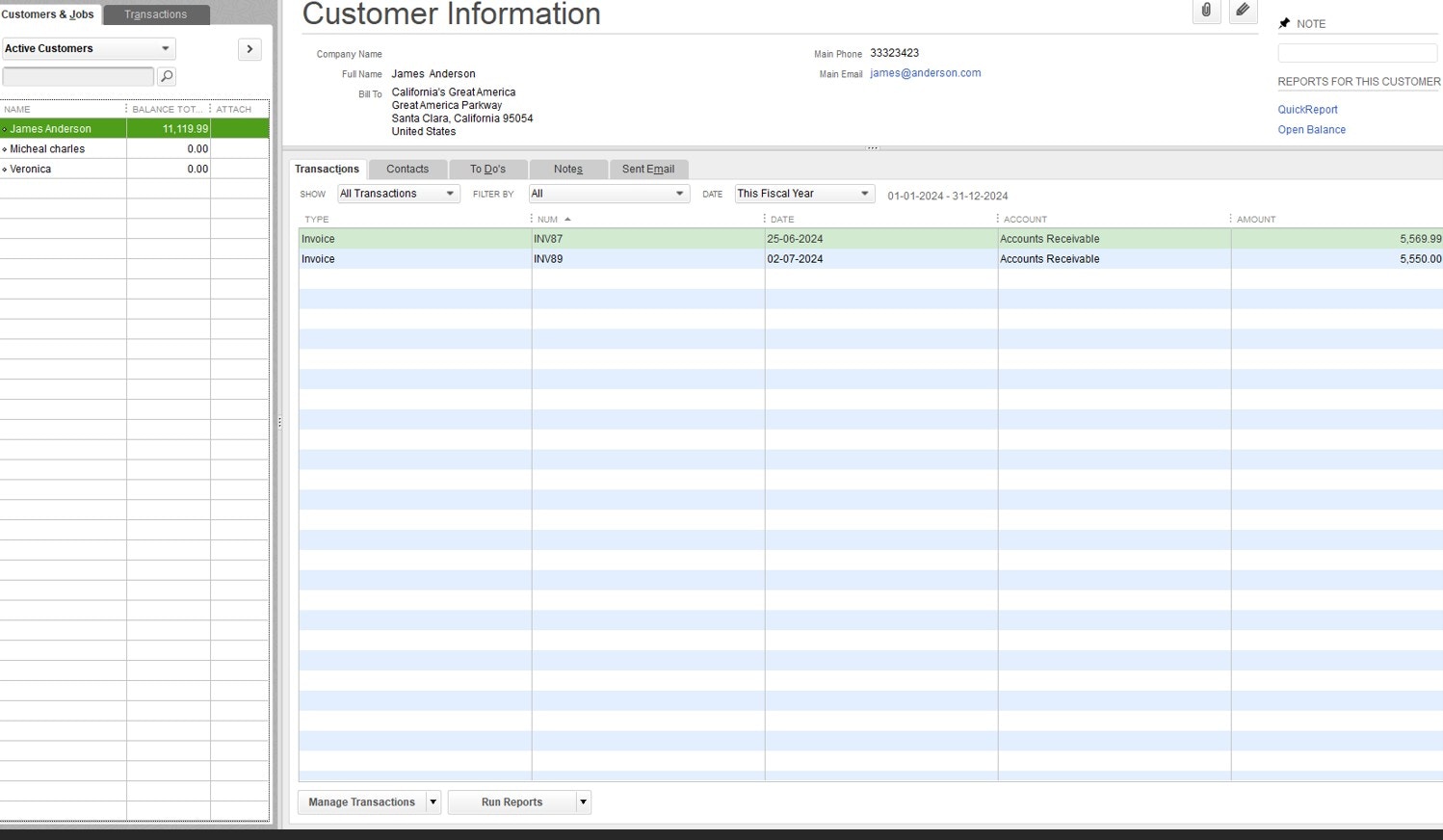Switch to the left Transactions tab
The height and width of the screenshot is (840, 1443).
pos(155,14)
